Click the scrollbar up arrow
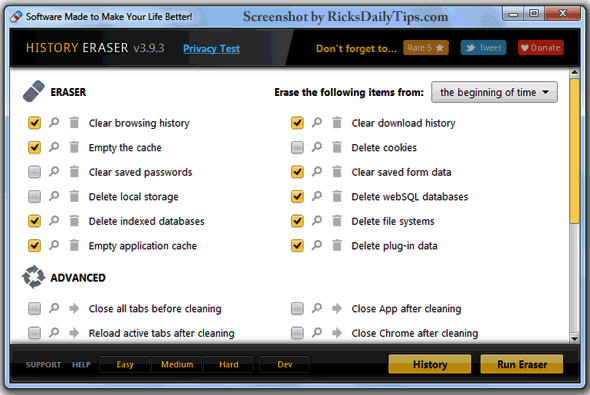 tap(575, 73)
